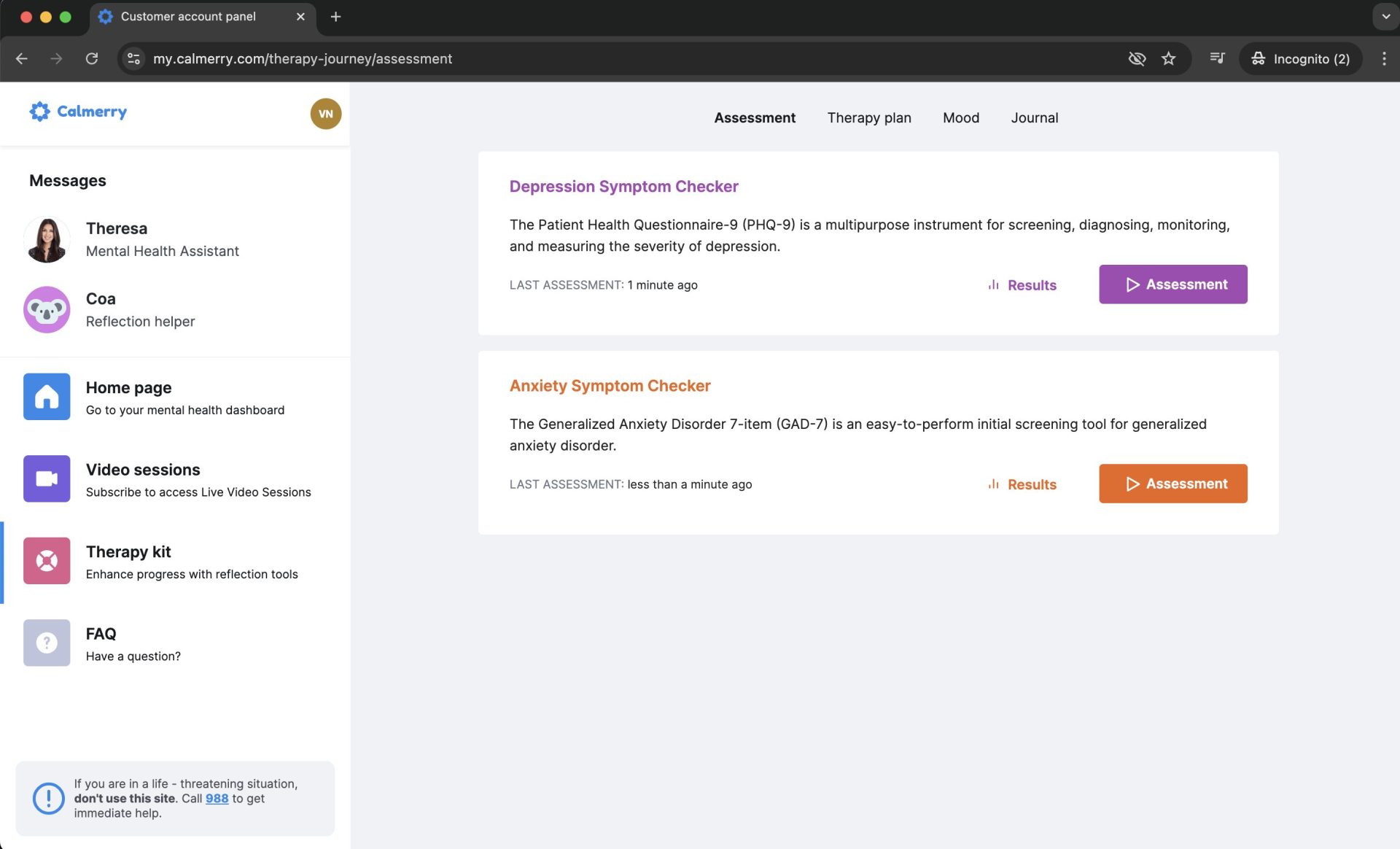Open Chrome three-dot menu

1383,58
